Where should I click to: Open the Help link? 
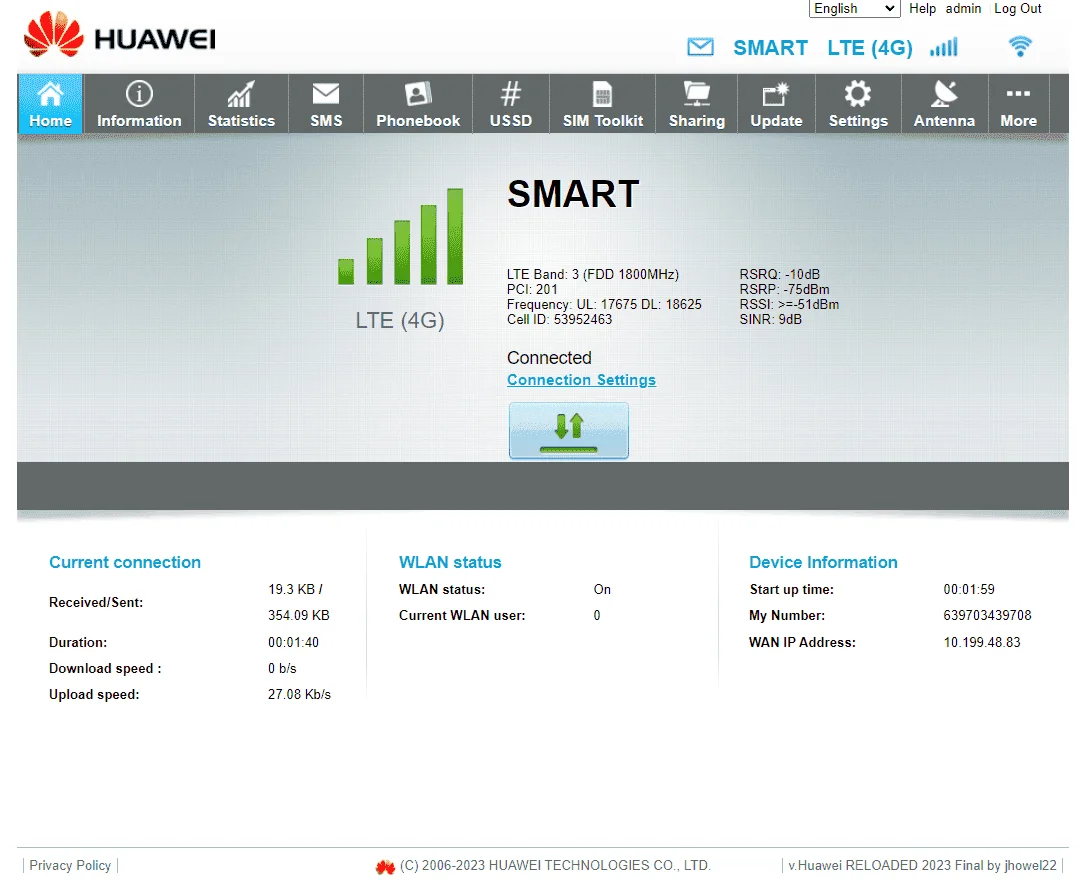point(922,8)
